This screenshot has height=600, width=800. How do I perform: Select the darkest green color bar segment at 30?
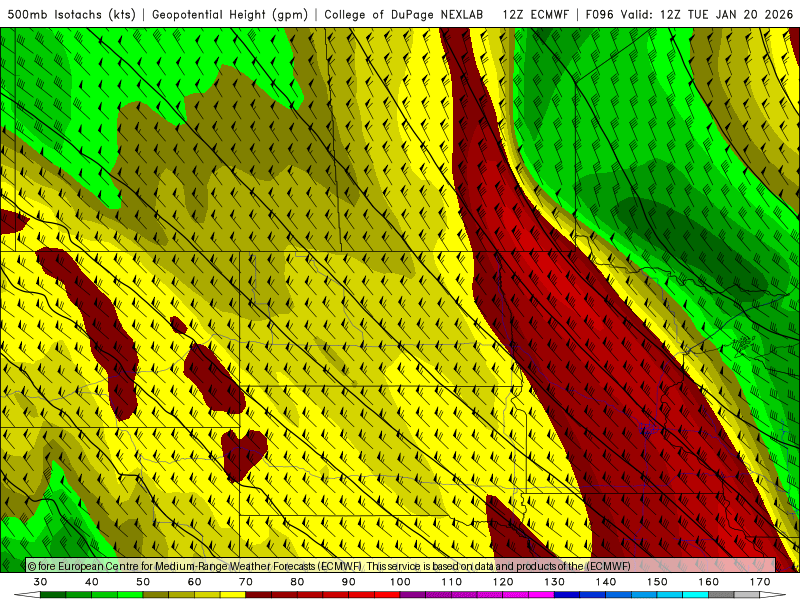click(53, 594)
